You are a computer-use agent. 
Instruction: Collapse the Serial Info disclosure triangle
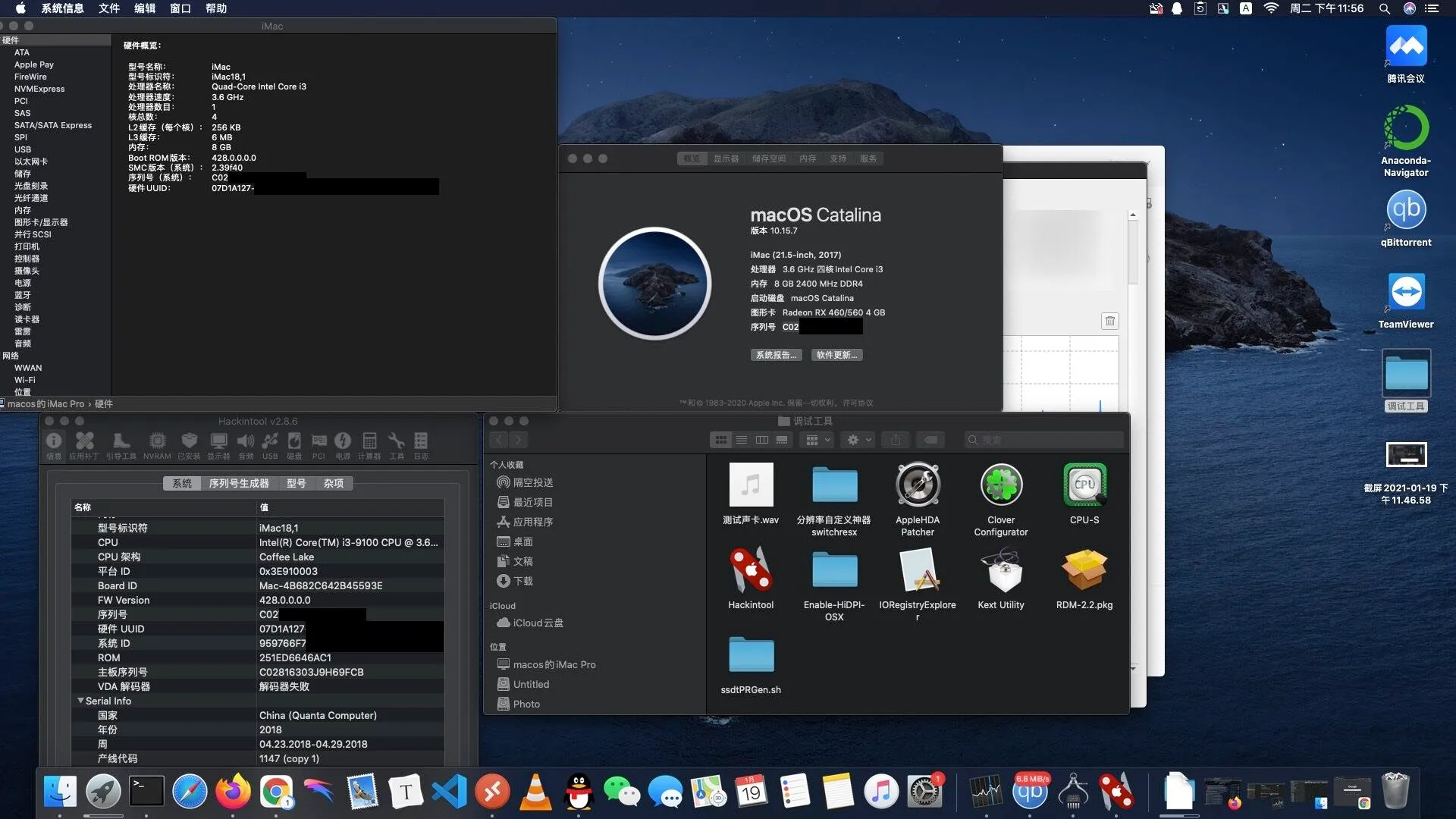click(80, 701)
